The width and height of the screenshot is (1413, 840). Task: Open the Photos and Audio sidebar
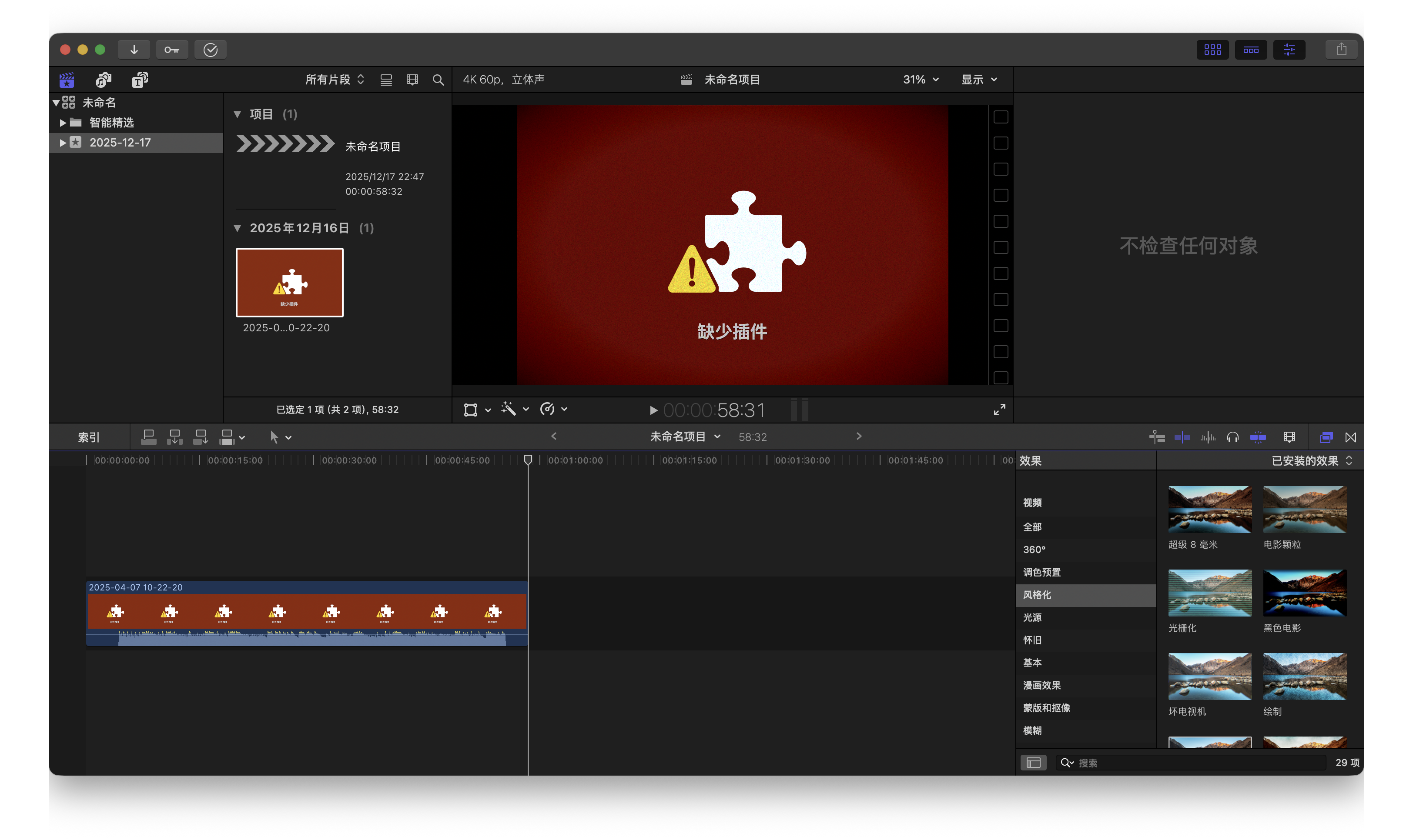104,80
